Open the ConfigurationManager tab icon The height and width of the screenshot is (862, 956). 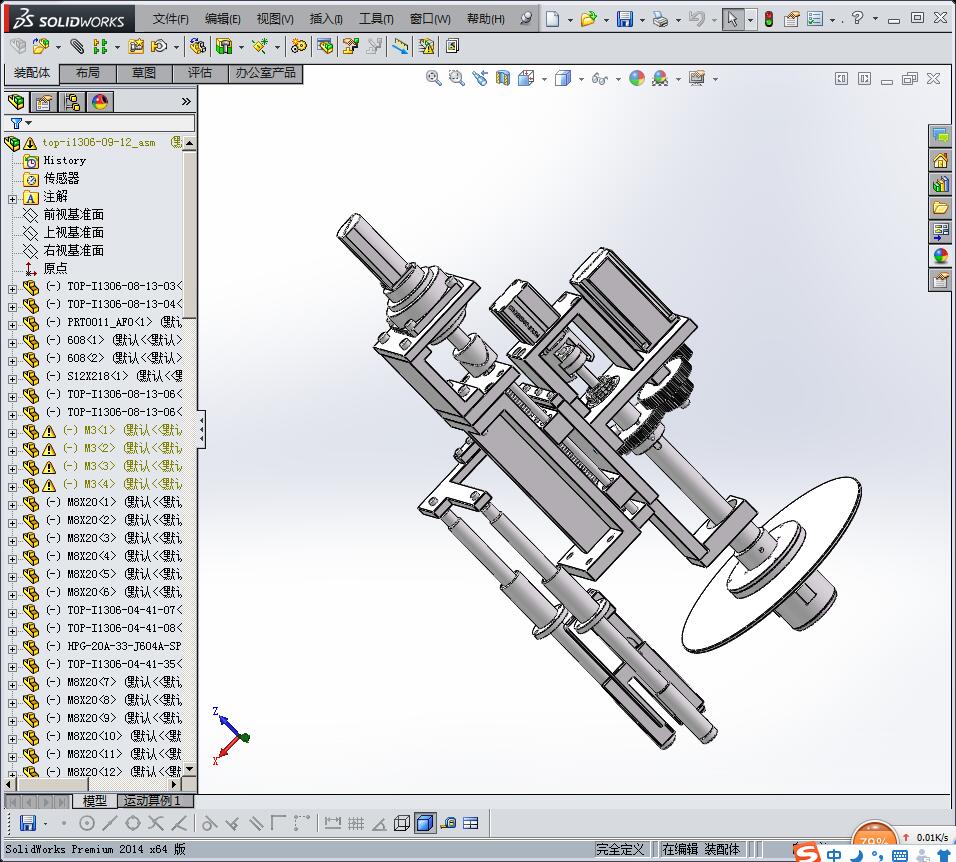tap(72, 102)
